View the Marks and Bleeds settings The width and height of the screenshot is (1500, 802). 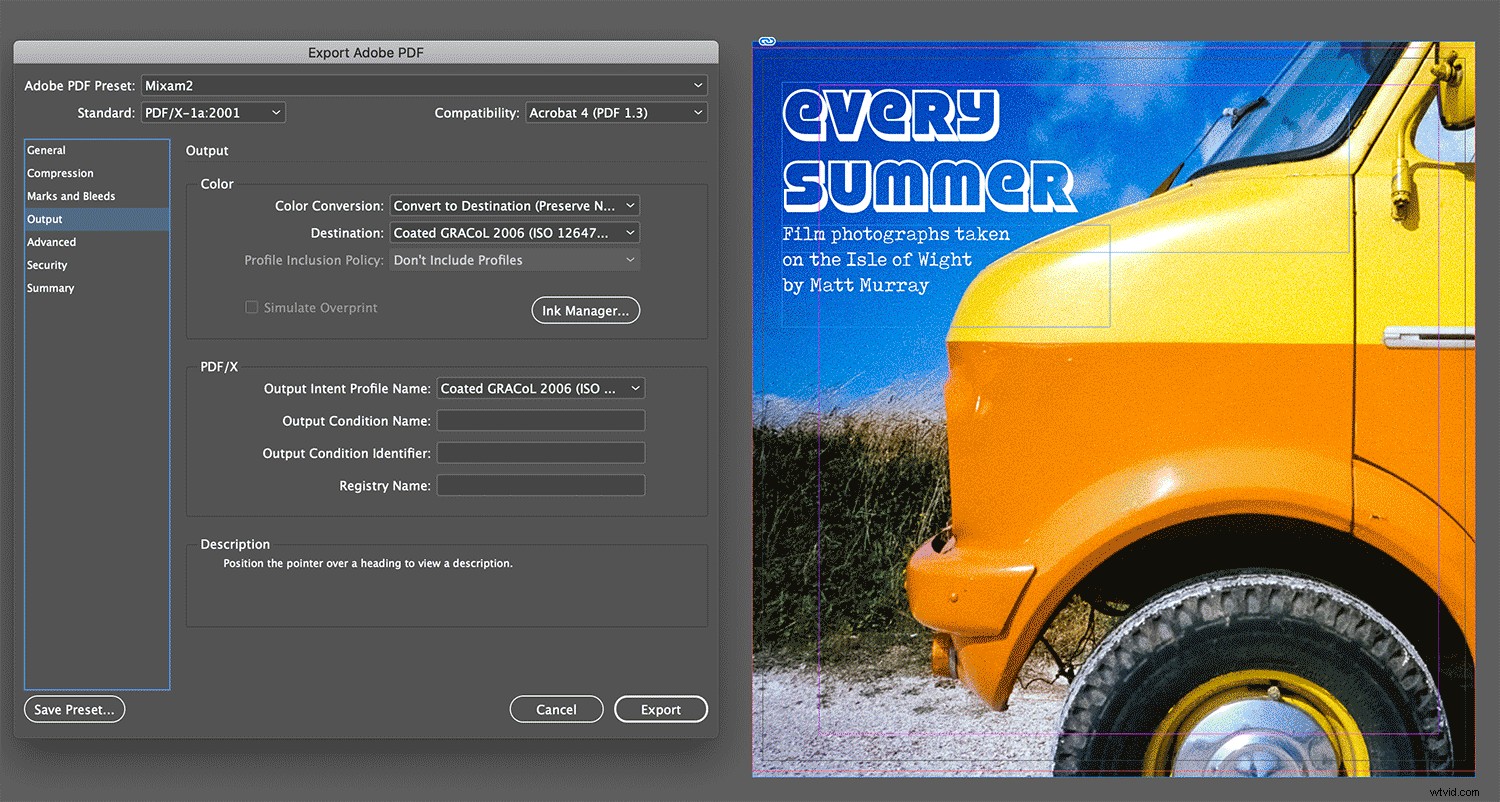68,196
